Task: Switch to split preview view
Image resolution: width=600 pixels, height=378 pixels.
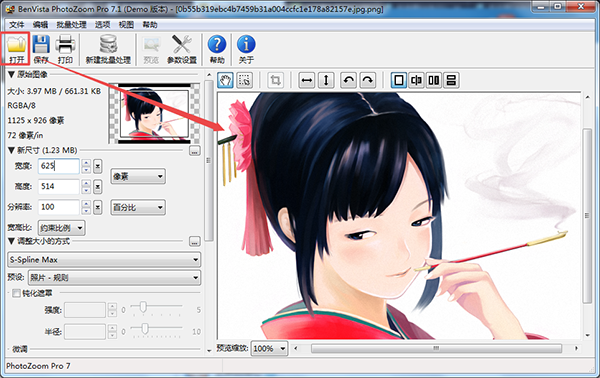Action: click(x=416, y=80)
